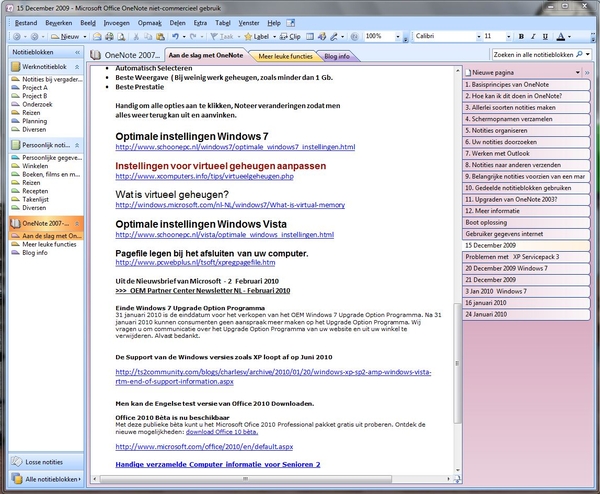Click the Label star icon

(248, 36)
